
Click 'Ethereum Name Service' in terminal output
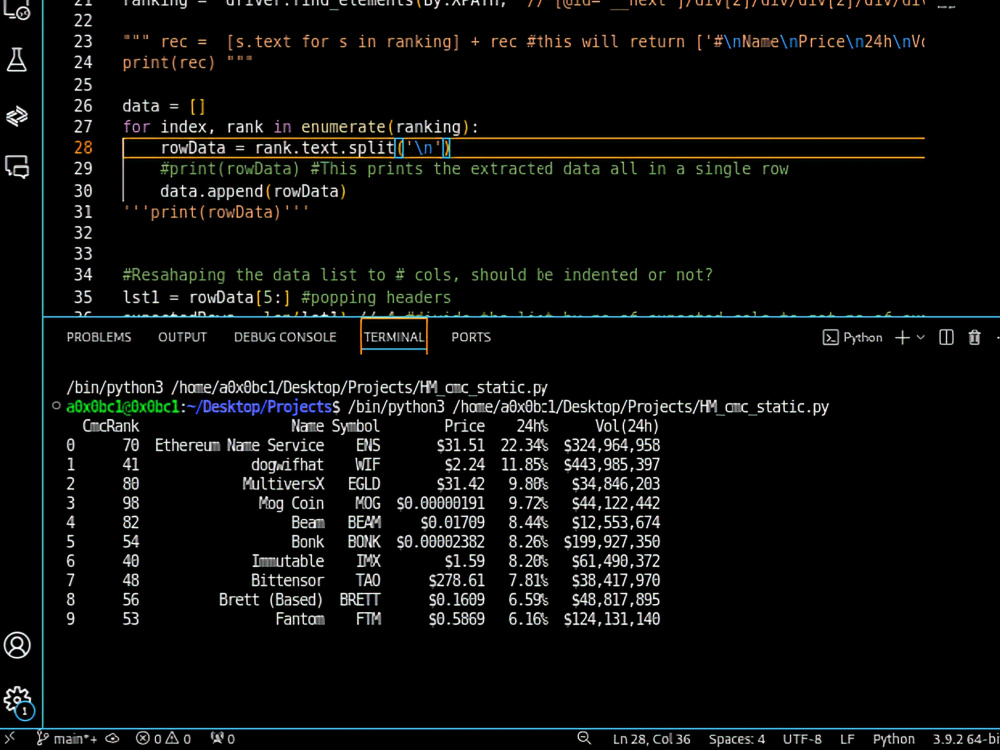point(239,445)
